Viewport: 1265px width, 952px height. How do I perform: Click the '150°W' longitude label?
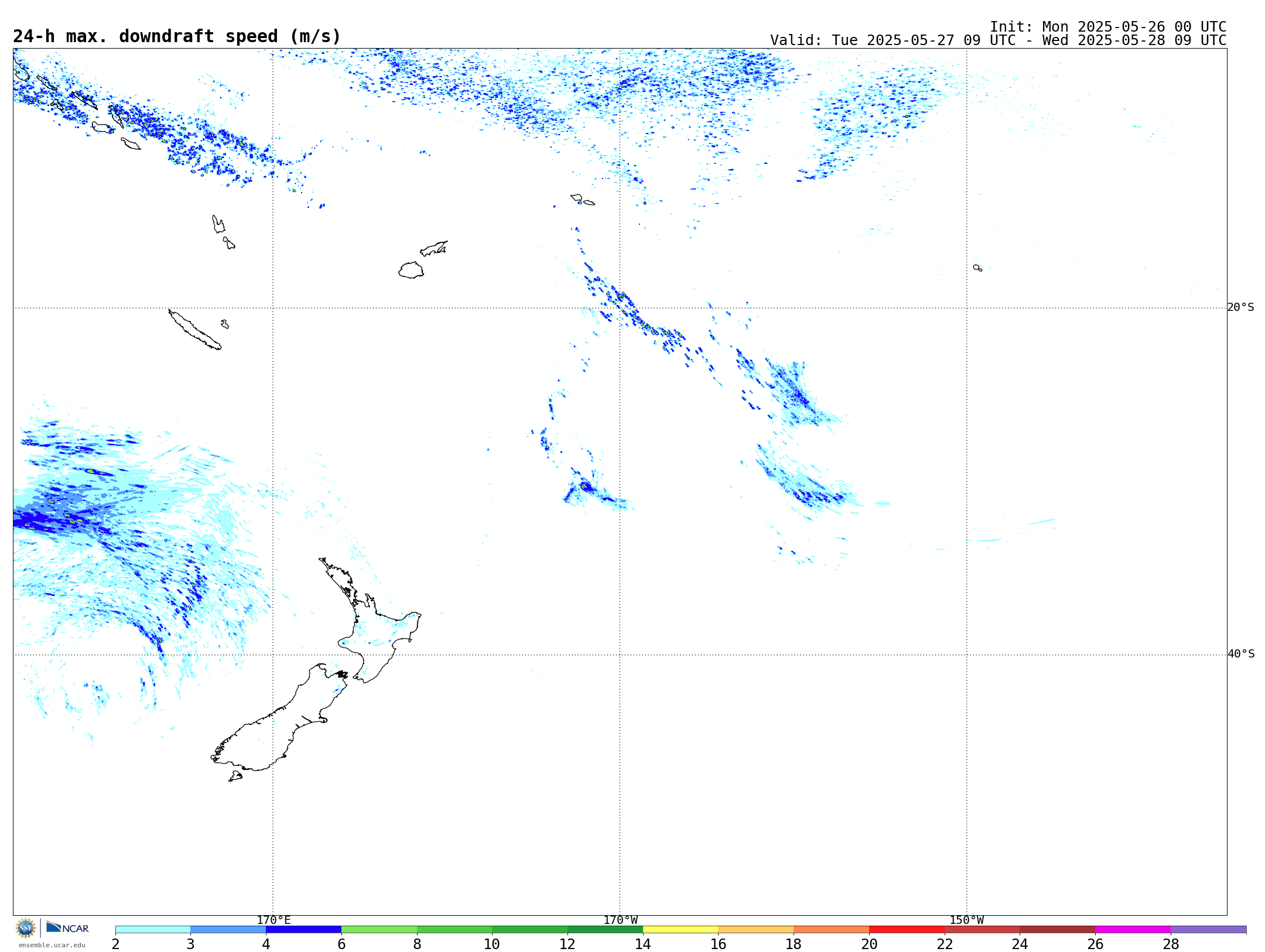click(967, 920)
